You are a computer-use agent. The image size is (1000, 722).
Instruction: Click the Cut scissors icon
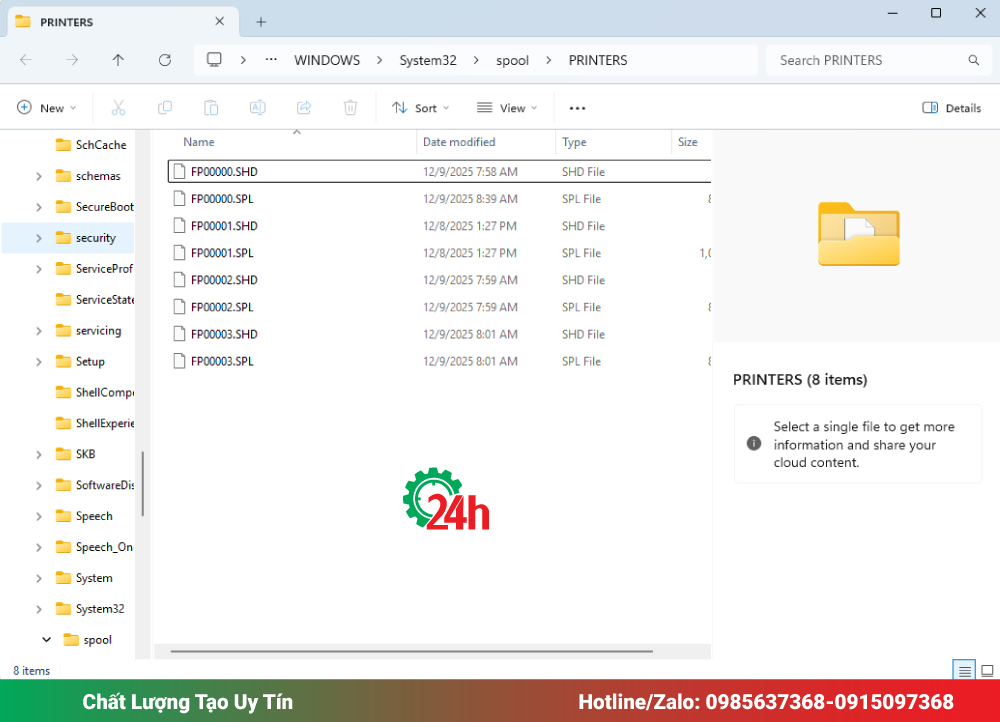click(x=118, y=108)
